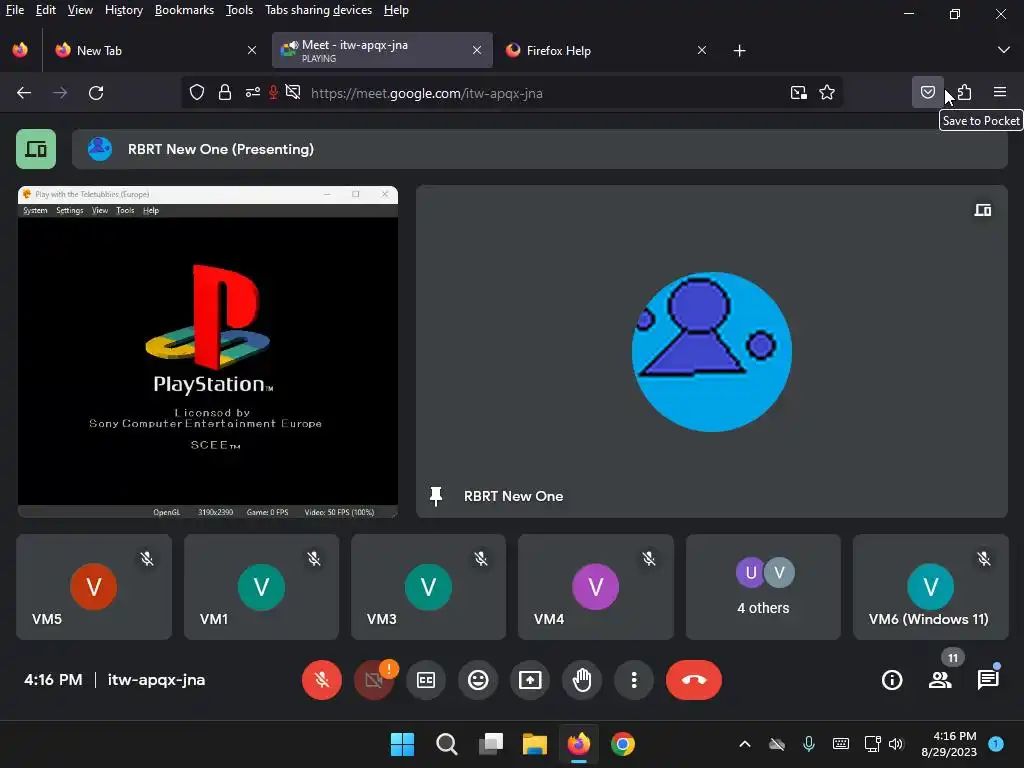This screenshot has width=1024, height=768.
Task: Close the Meet tab
Action: [x=477, y=50]
